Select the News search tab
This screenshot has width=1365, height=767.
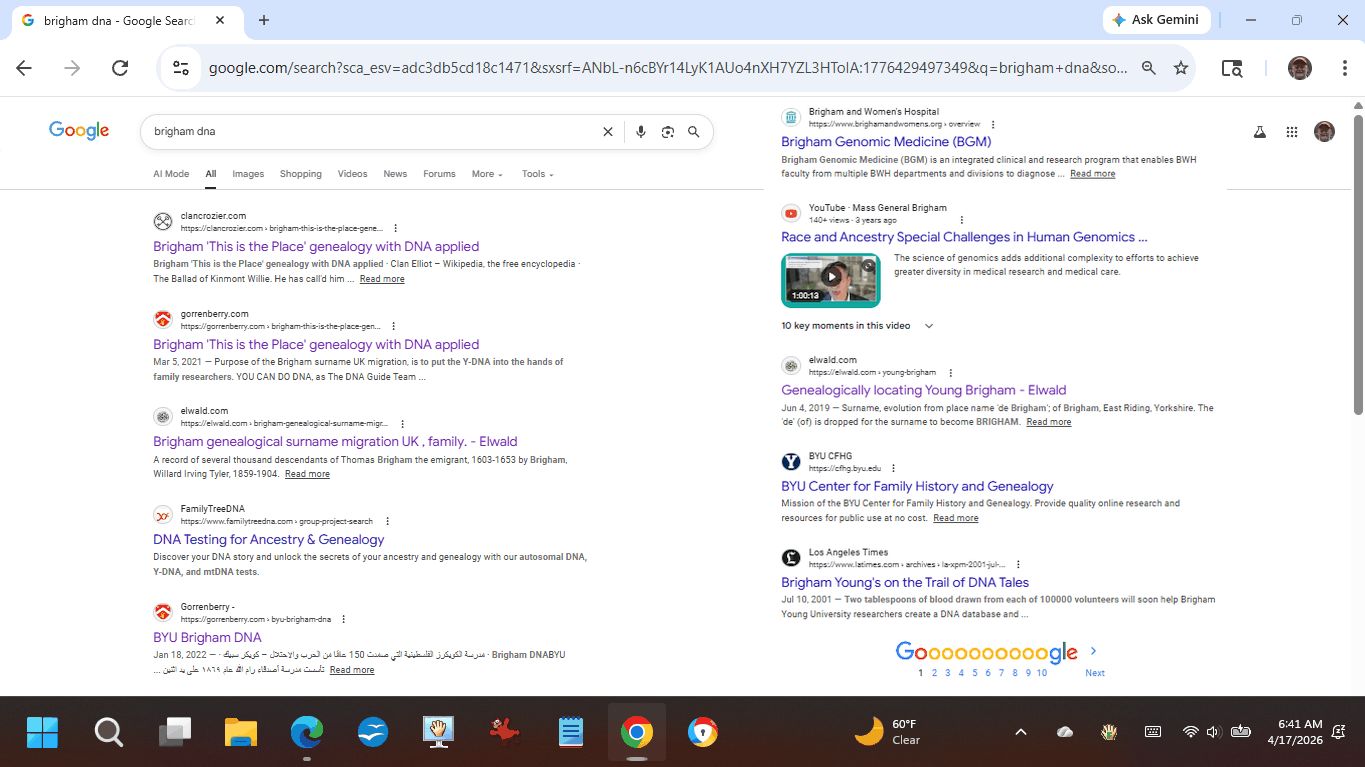pyautogui.click(x=395, y=174)
